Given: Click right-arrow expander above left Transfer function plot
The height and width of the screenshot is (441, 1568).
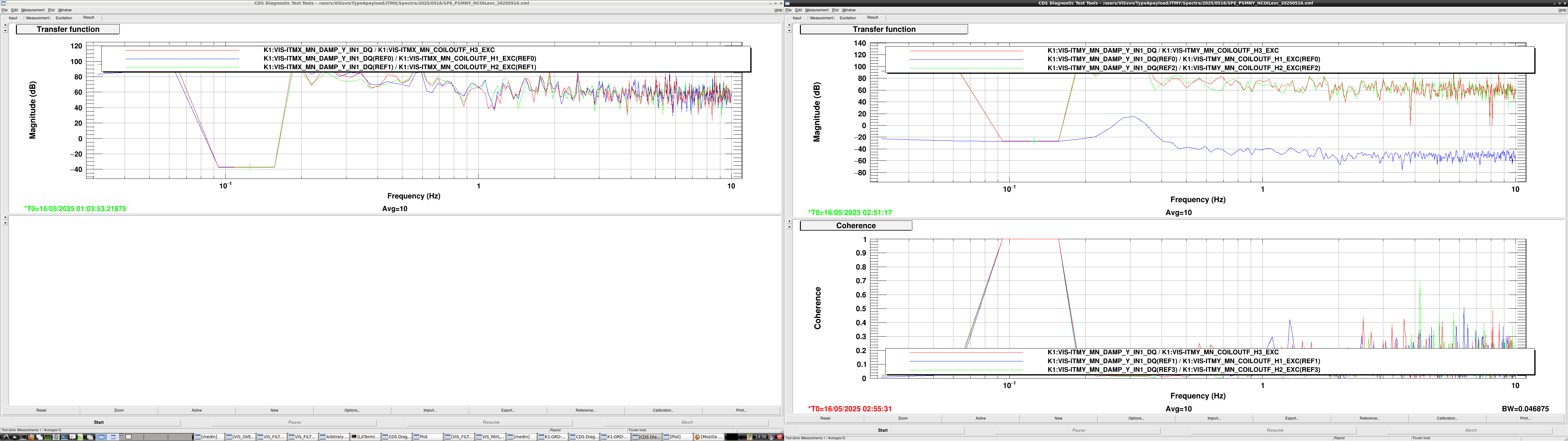Looking at the screenshot, I should click(x=5, y=25).
